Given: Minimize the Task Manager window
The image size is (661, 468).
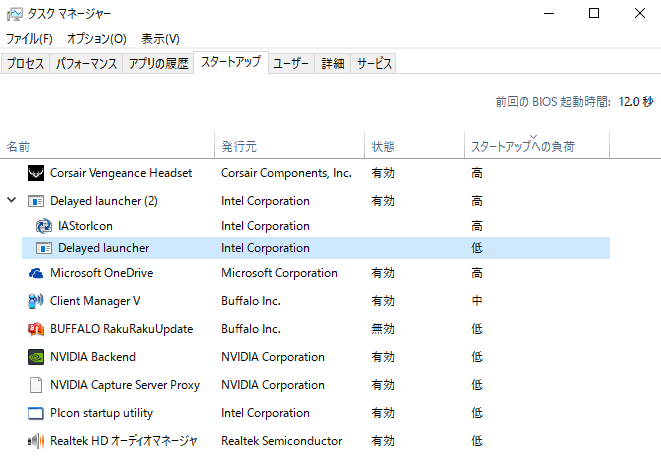Looking at the screenshot, I should point(549,13).
